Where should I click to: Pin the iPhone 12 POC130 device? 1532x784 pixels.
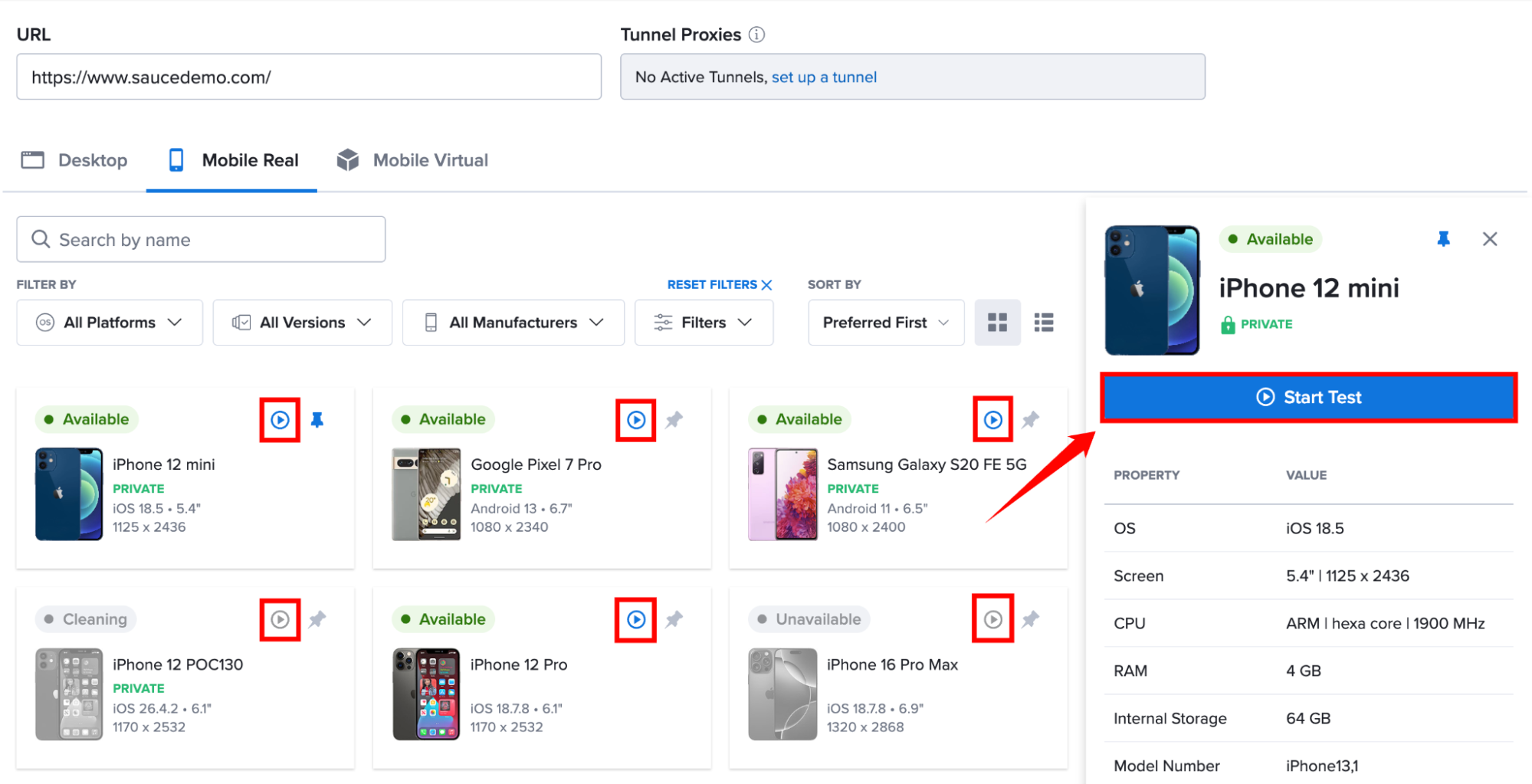(317, 619)
